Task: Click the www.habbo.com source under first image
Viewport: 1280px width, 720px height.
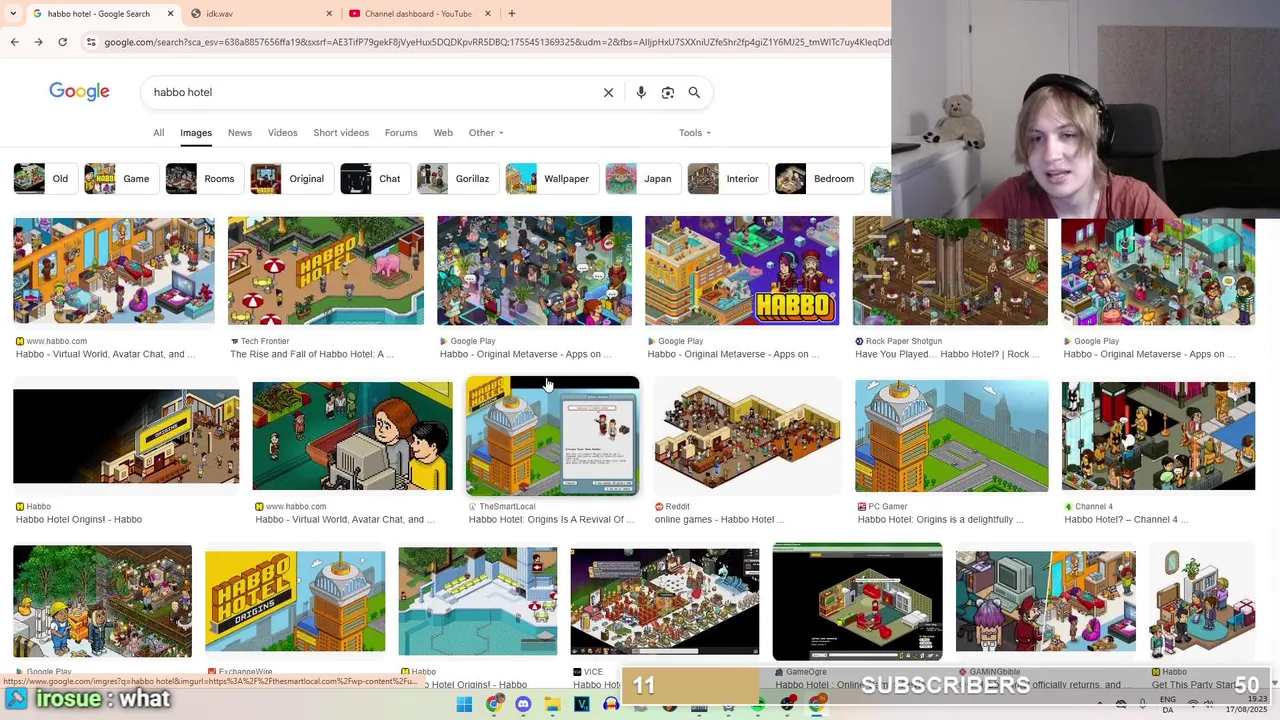Action: (x=56, y=341)
